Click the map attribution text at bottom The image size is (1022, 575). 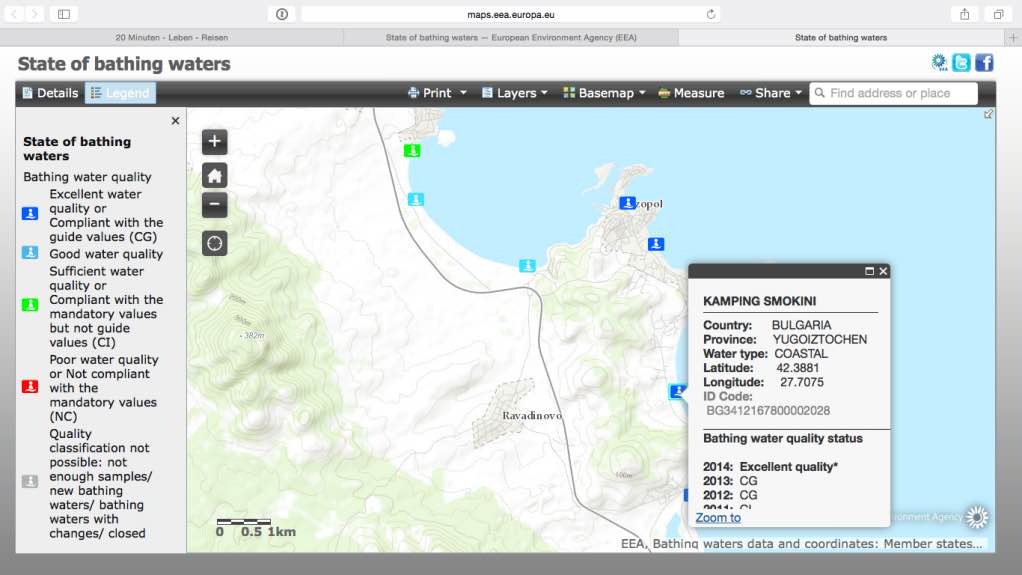[x=801, y=544]
